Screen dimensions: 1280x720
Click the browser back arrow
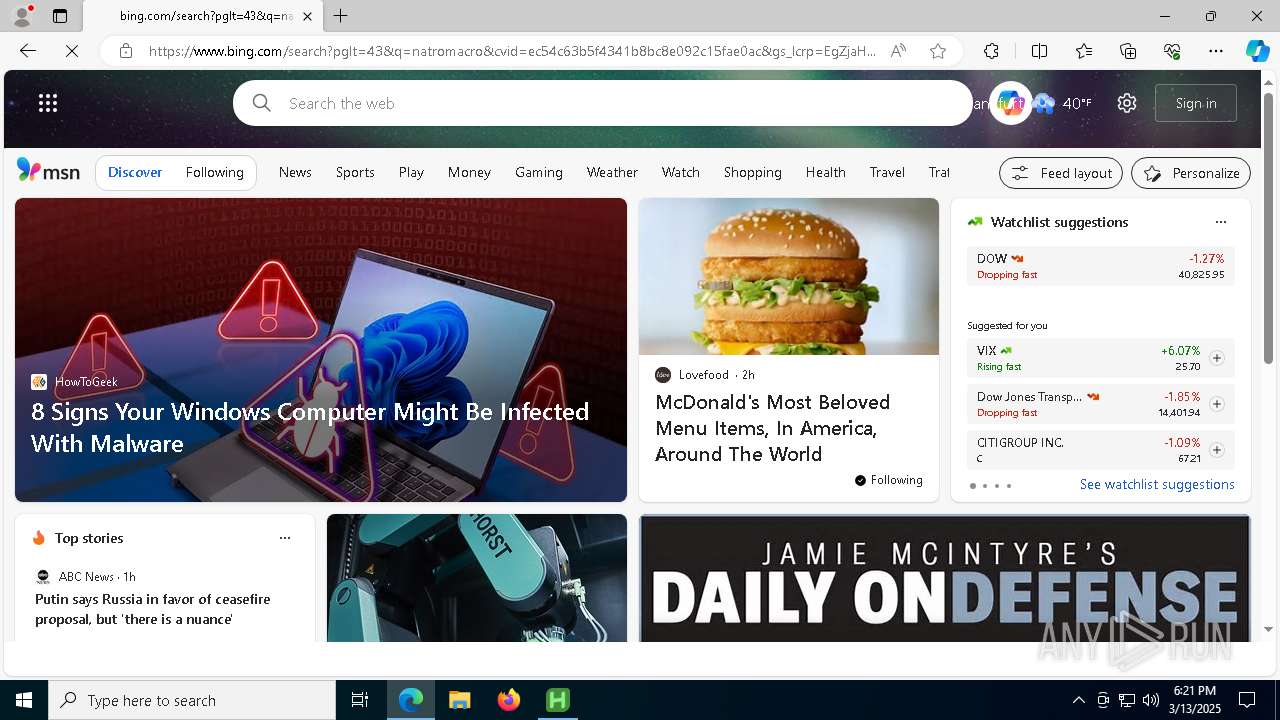28,51
